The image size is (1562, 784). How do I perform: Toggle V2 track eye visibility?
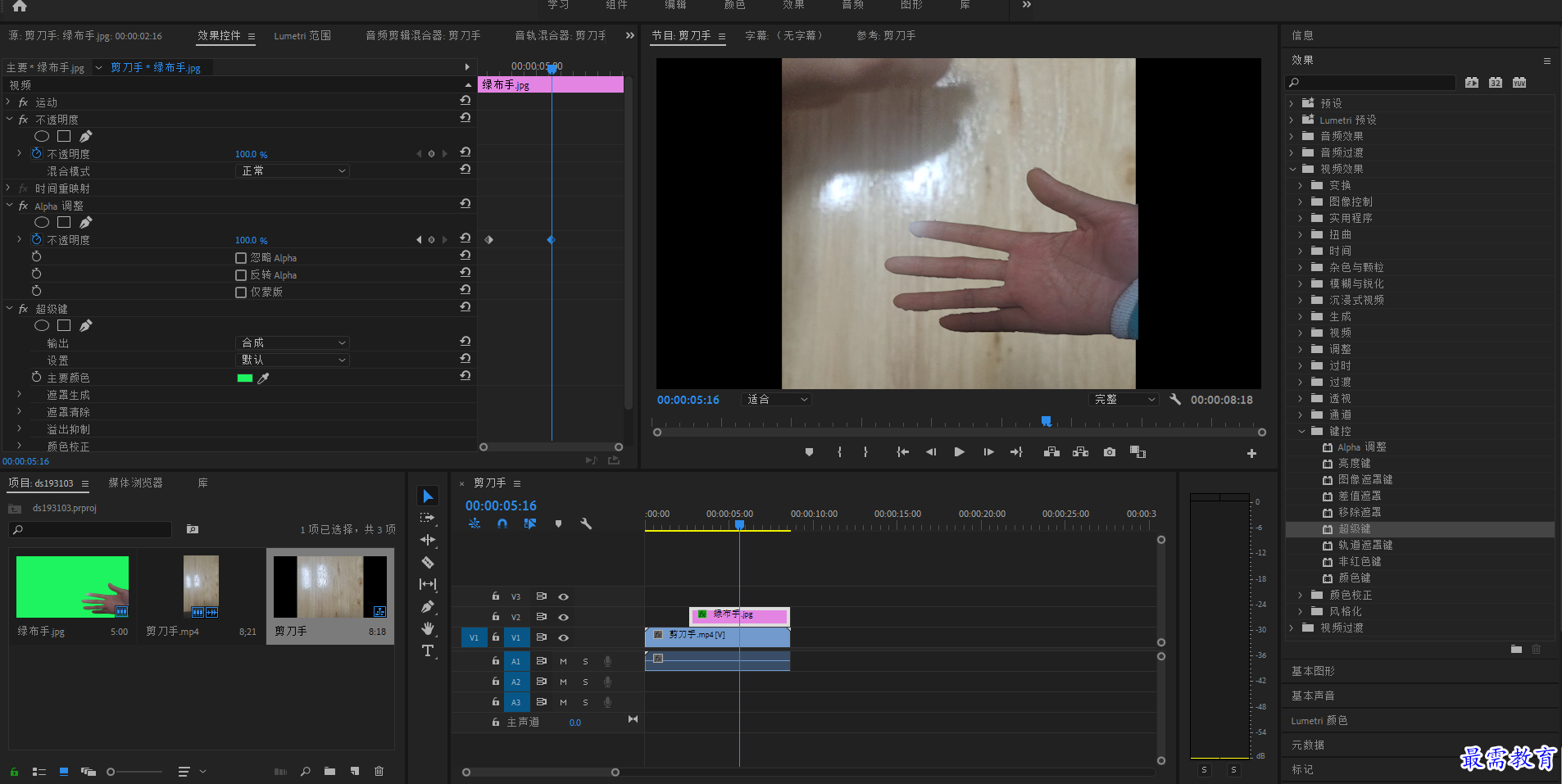(x=563, y=617)
